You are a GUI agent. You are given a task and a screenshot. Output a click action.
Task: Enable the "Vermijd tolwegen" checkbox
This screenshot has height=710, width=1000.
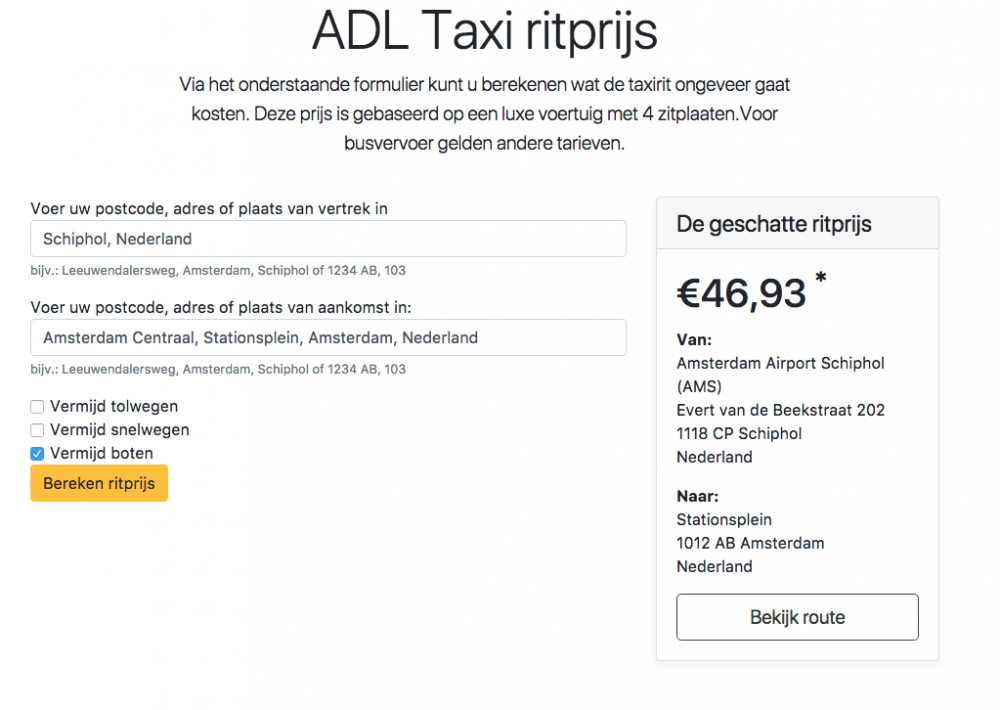(37, 407)
